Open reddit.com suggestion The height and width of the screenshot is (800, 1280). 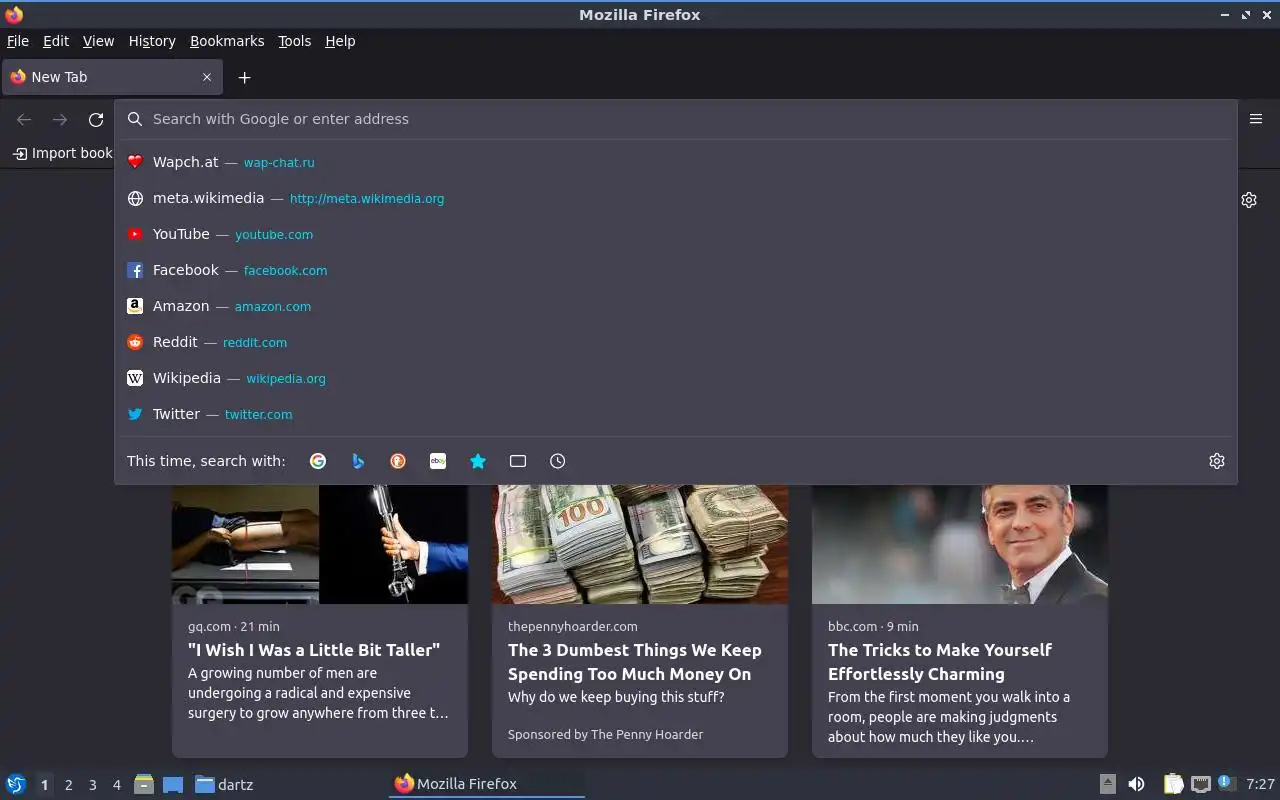pyautogui.click(x=255, y=342)
